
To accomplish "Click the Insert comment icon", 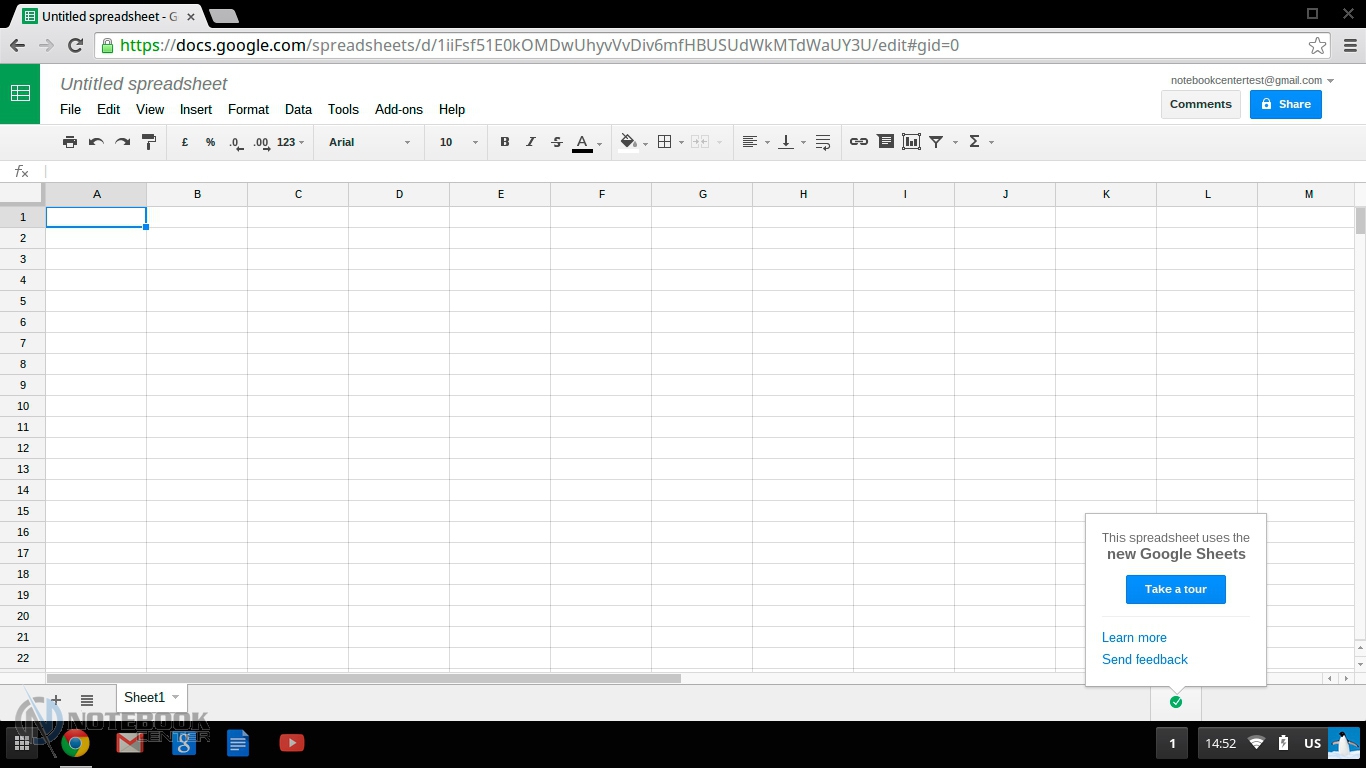I will [x=885, y=142].
